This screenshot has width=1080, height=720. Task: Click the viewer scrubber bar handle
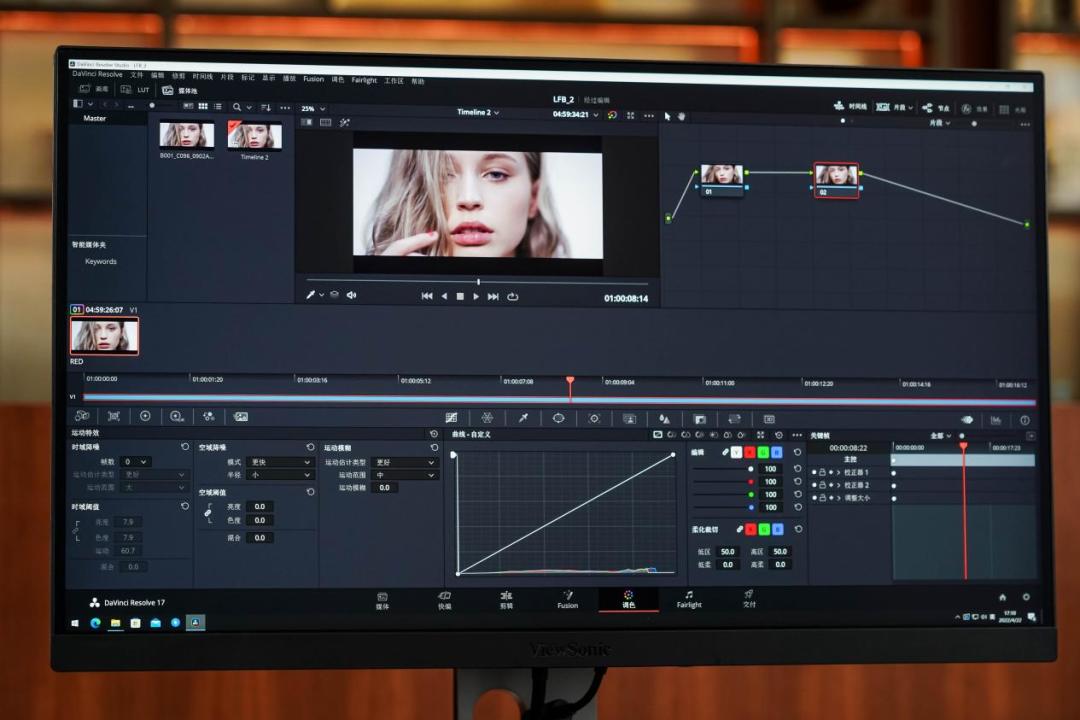pos(478,282)
